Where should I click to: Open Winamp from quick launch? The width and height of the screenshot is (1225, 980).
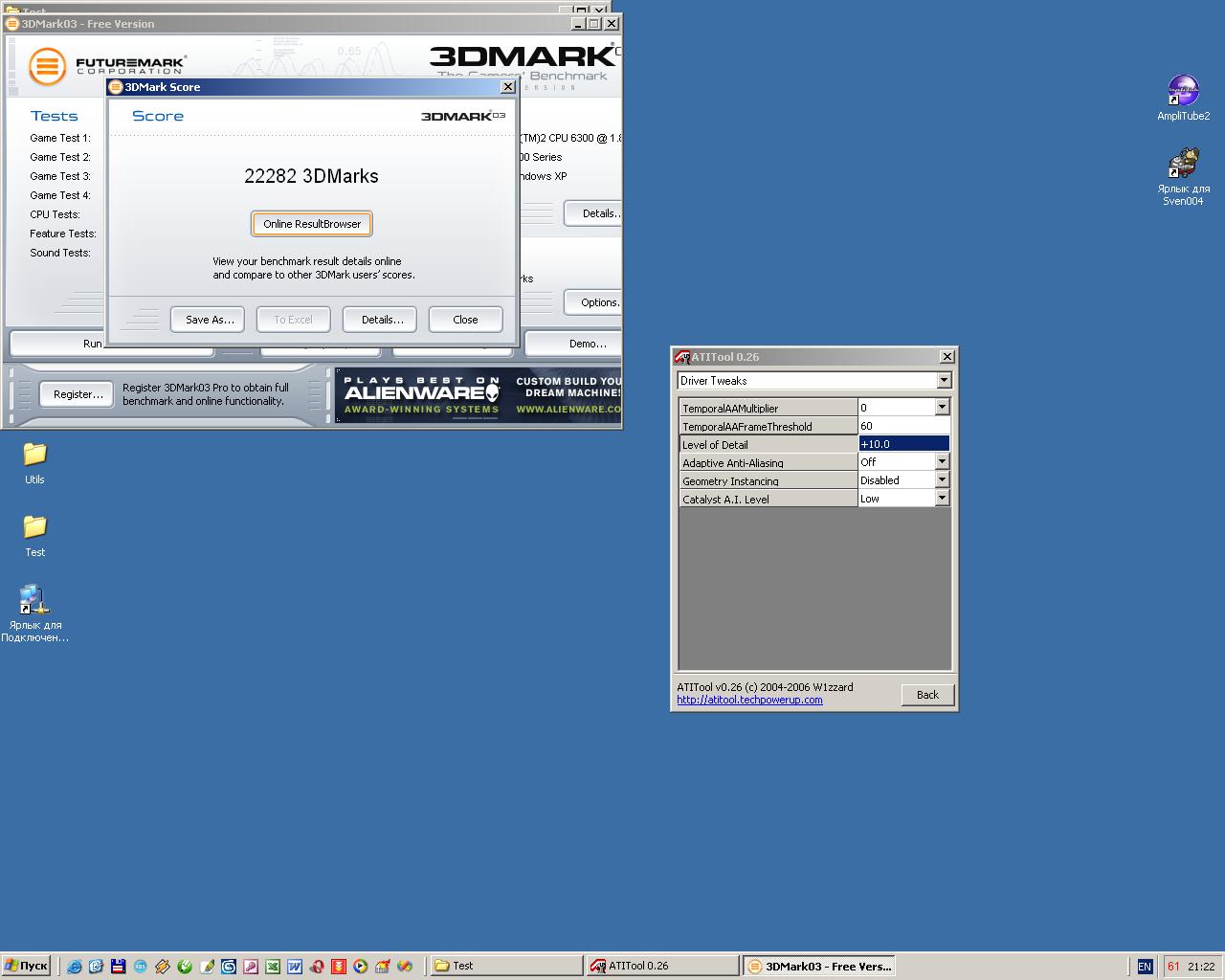(162, 967)
